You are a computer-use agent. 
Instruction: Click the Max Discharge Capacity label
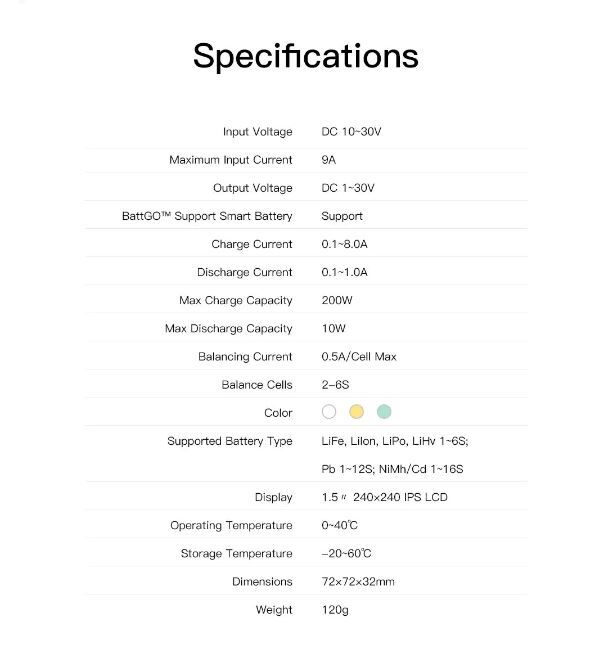[229, 329]
